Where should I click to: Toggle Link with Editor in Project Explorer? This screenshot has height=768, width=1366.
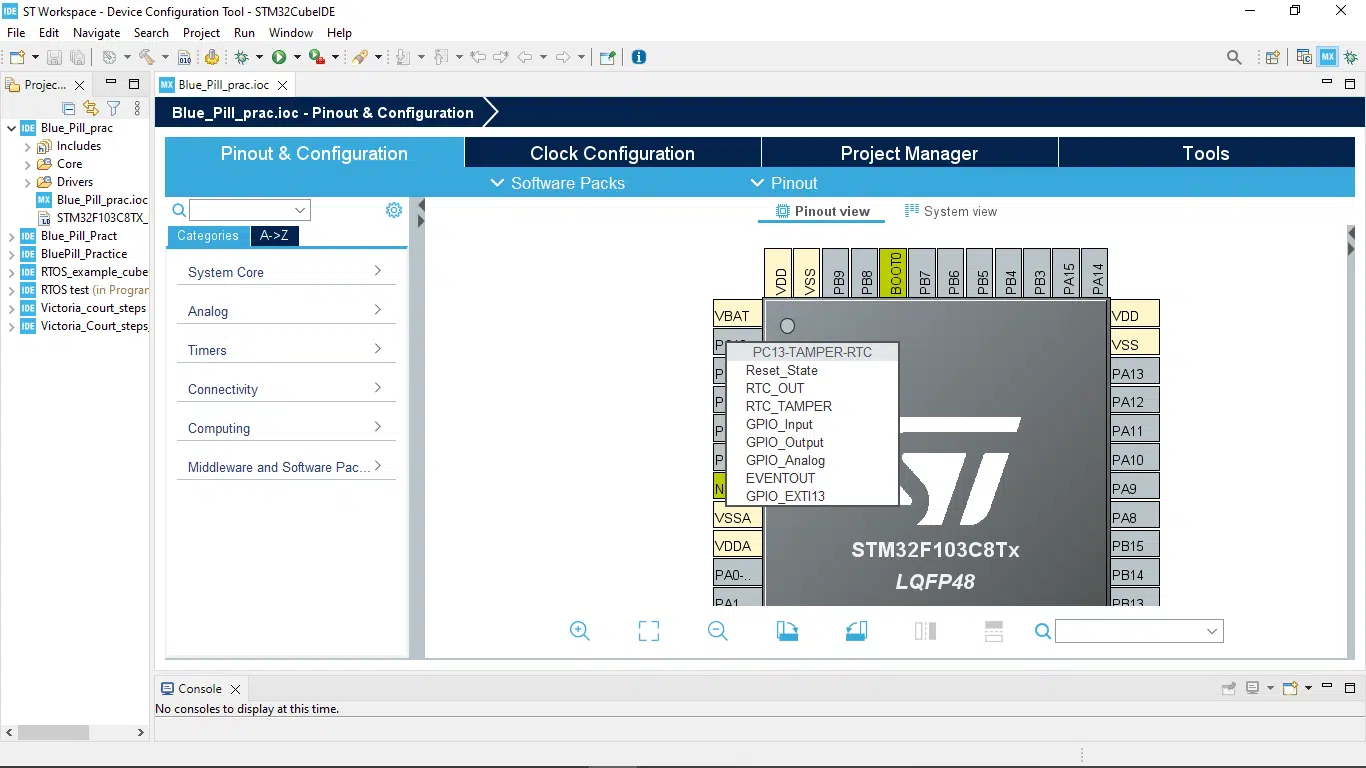91,108
